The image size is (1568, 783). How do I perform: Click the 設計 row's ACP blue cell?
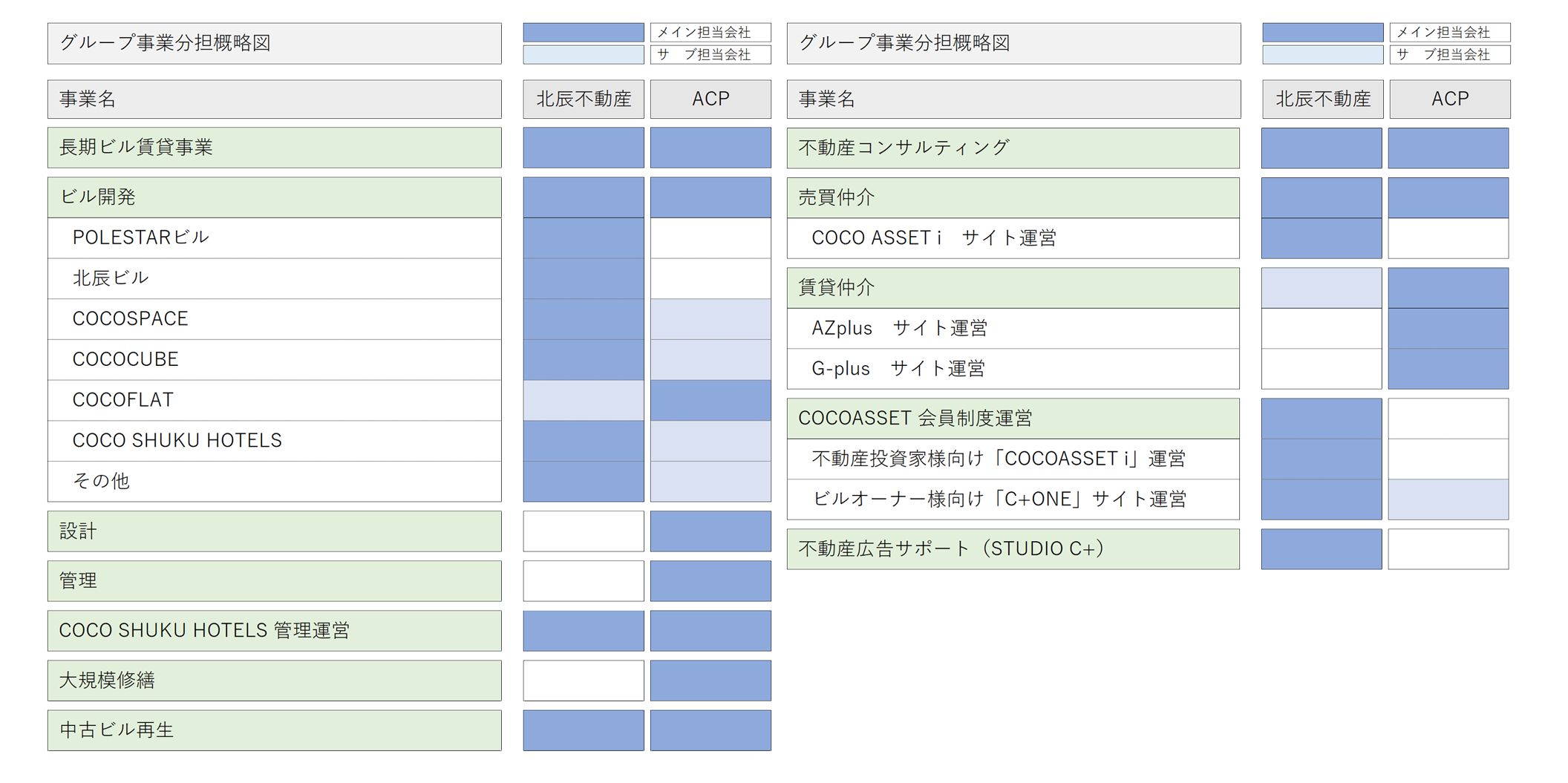710,531
